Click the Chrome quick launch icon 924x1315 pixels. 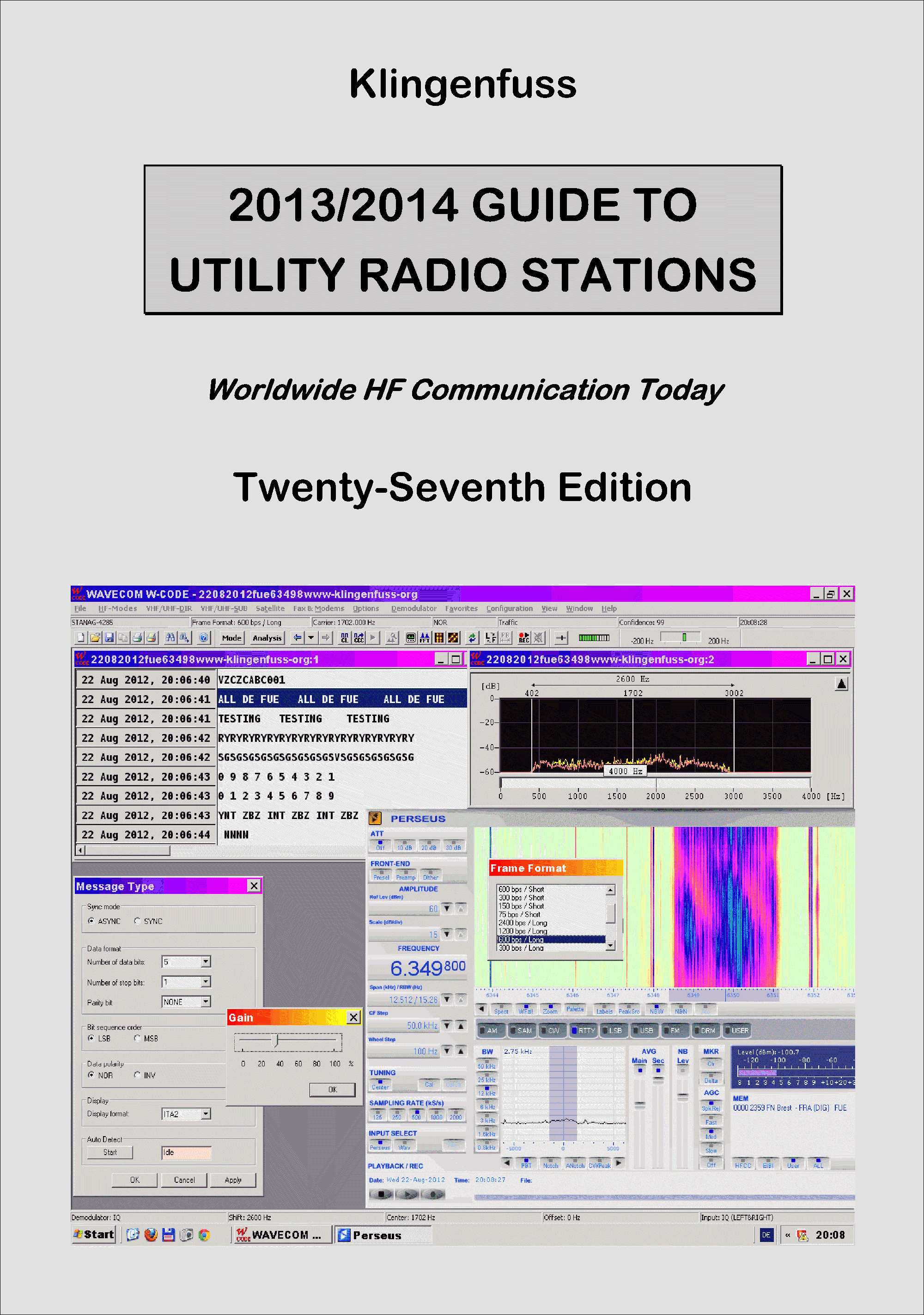204,1235
